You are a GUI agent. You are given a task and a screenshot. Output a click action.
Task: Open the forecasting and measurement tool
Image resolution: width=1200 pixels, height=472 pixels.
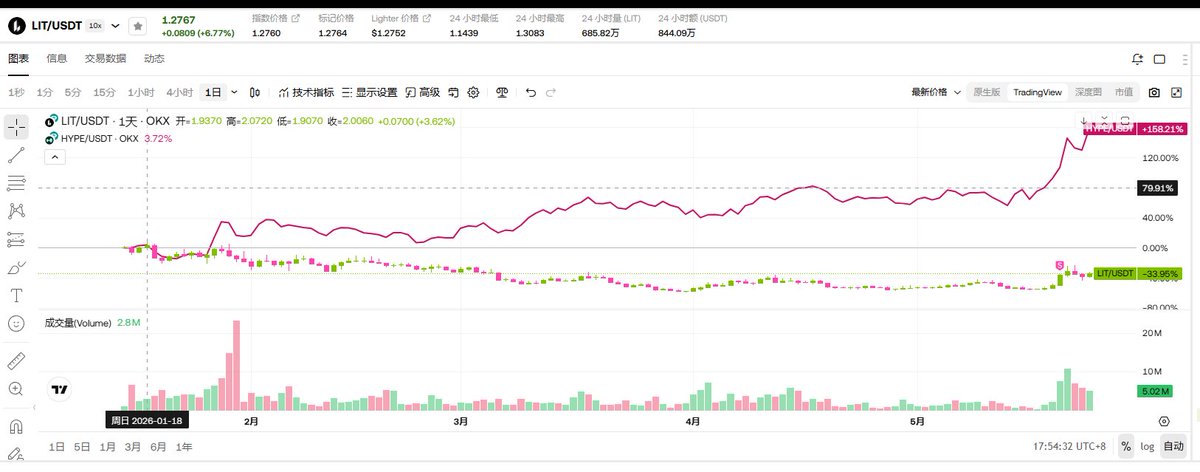pos(16,240)
